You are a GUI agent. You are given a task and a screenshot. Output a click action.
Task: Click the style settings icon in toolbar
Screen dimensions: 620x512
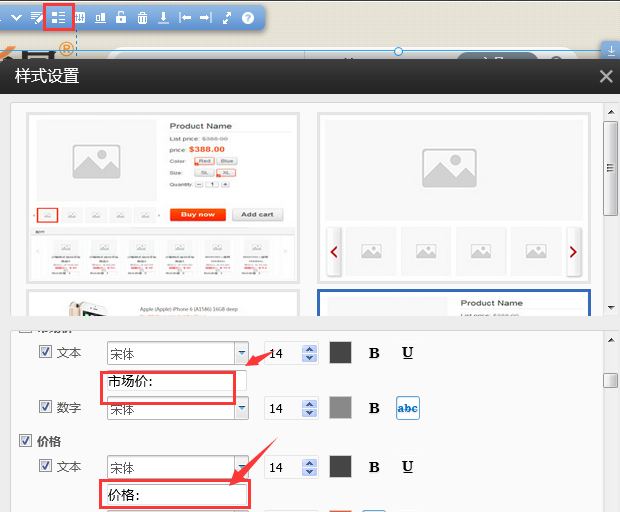click(59, 18)
